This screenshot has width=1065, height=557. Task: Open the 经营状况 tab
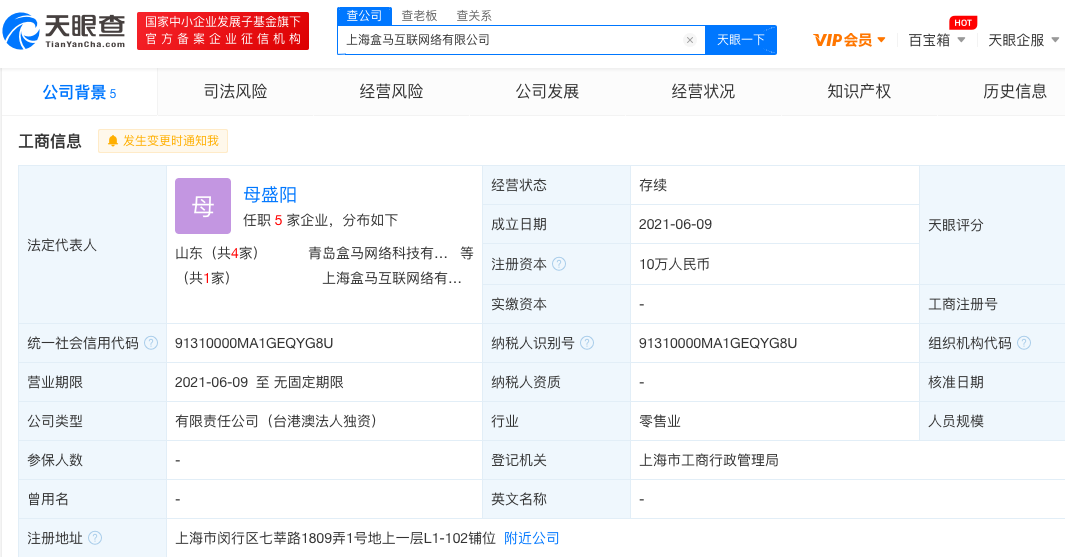(703, 92)
